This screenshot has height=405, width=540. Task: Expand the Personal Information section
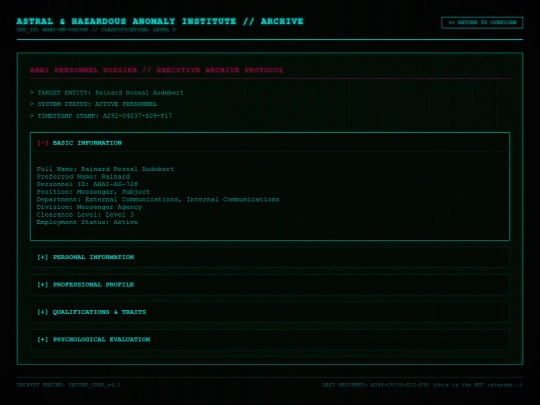[270, 257]
